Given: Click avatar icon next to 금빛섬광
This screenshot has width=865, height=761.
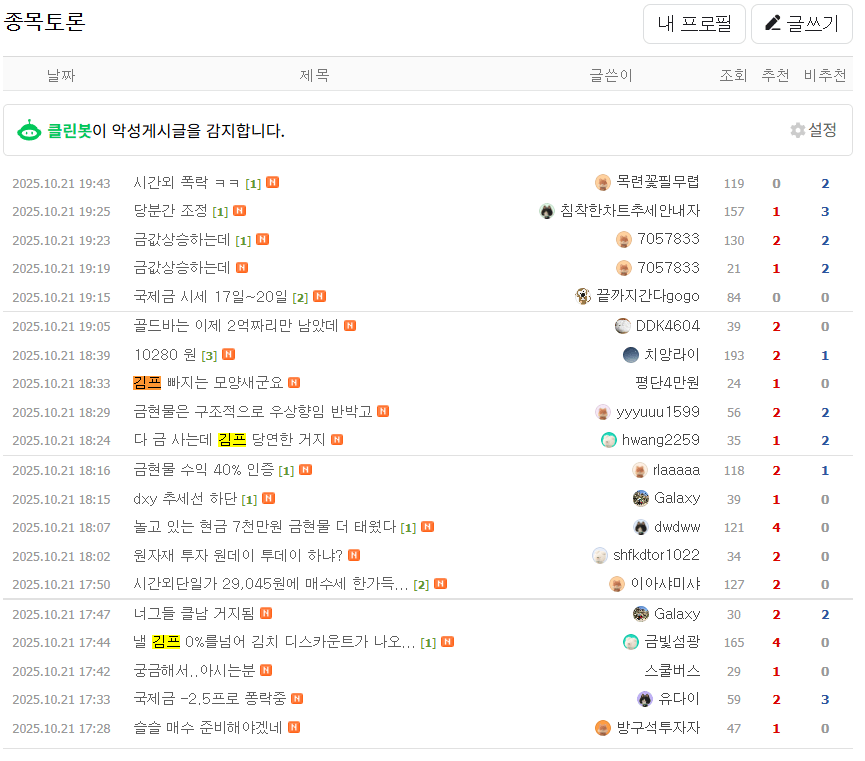Looking at the screenshot, I should [x=631, y=642].
